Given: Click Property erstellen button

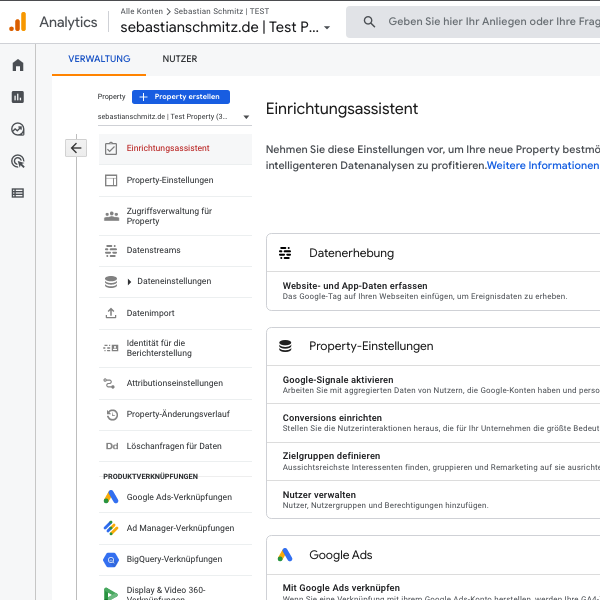Looking at the screenshot, I should tap(181, 97).
